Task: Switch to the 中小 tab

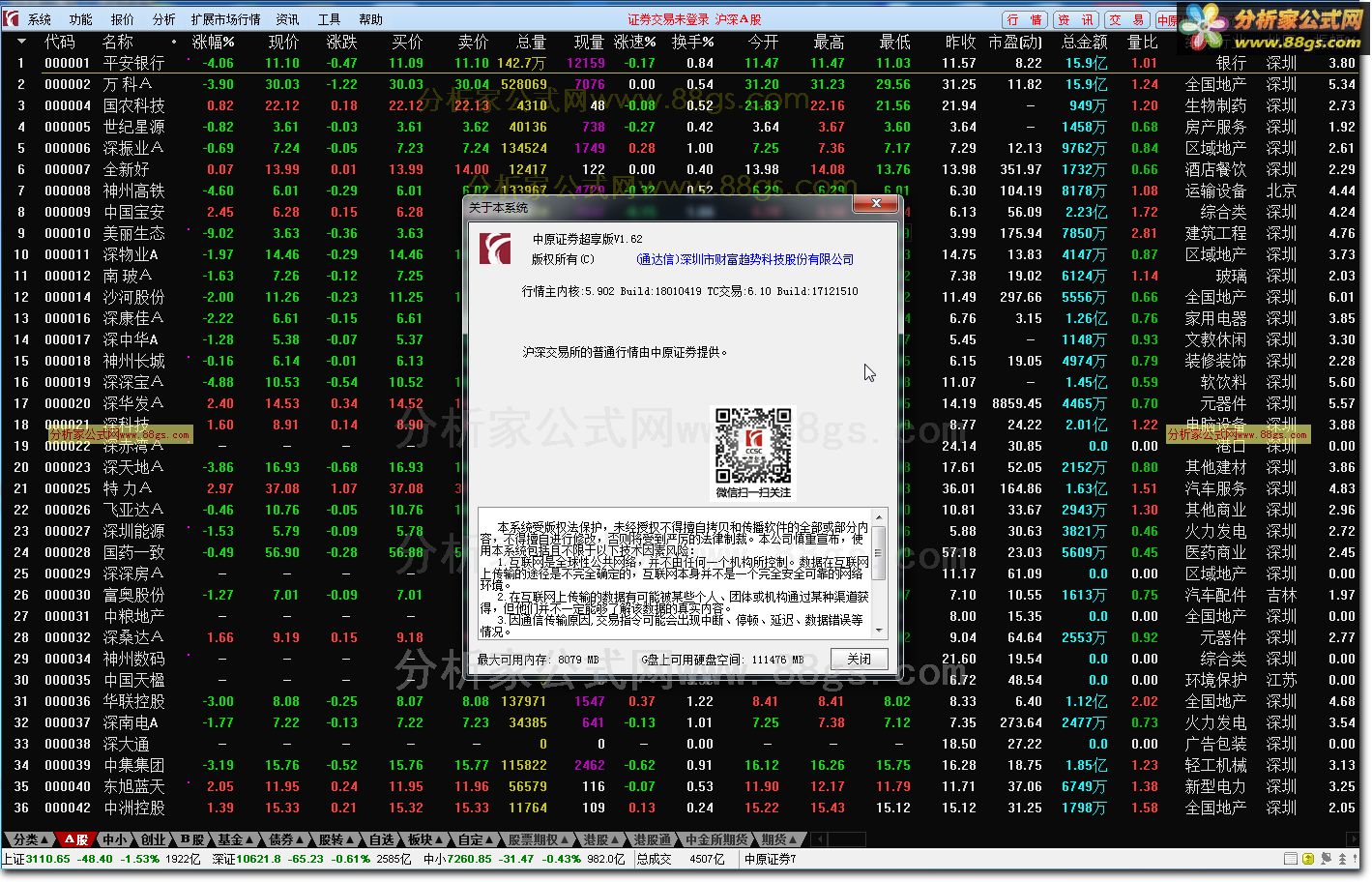Action: [x=114, y=839]
